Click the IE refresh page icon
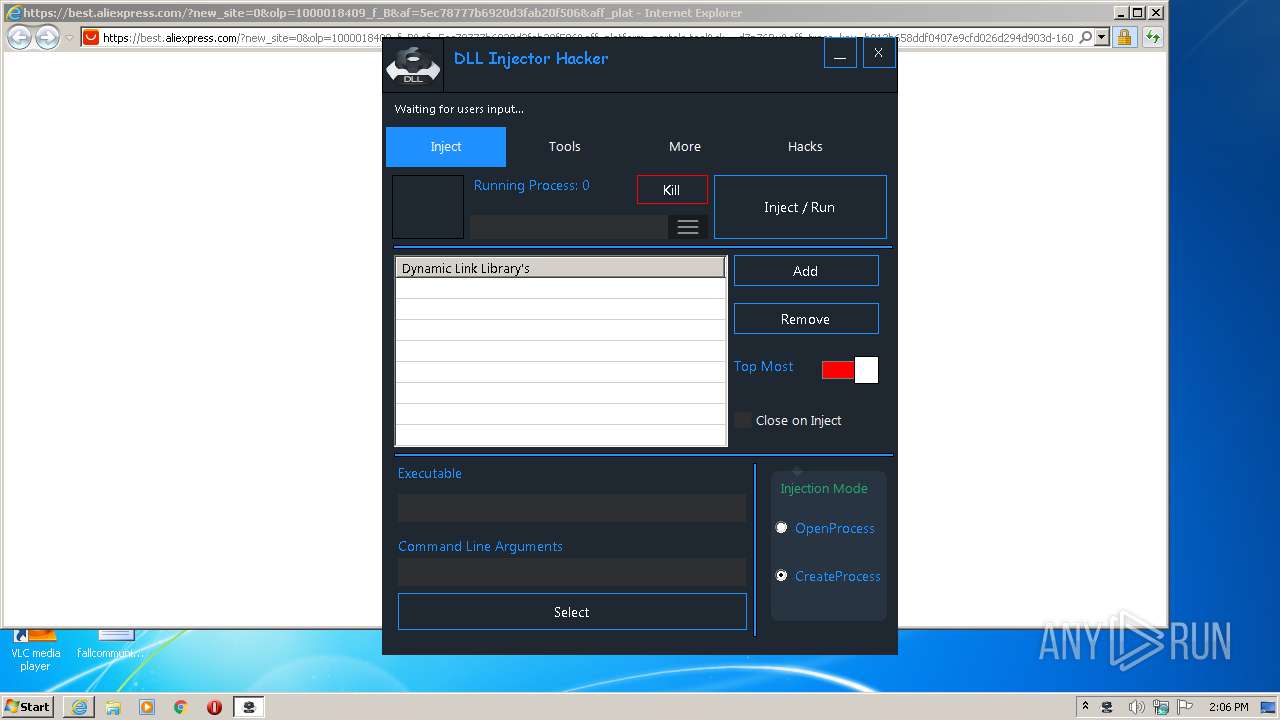1280x720 pixels. click(x=1152, y=38)
